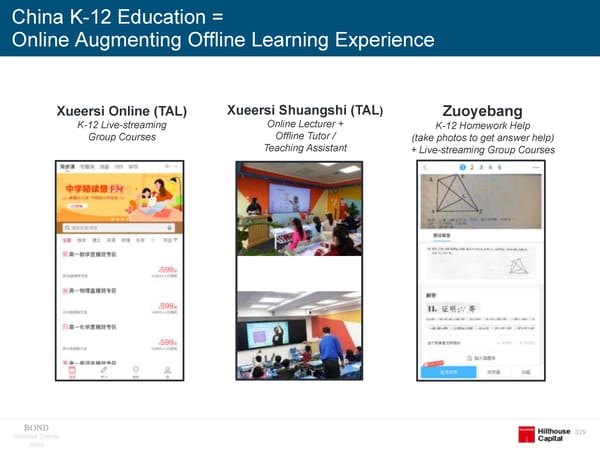Tap the shield icon in Xueersi bottom bar
This screenshot has width=600, height=450.
[135, 374]
